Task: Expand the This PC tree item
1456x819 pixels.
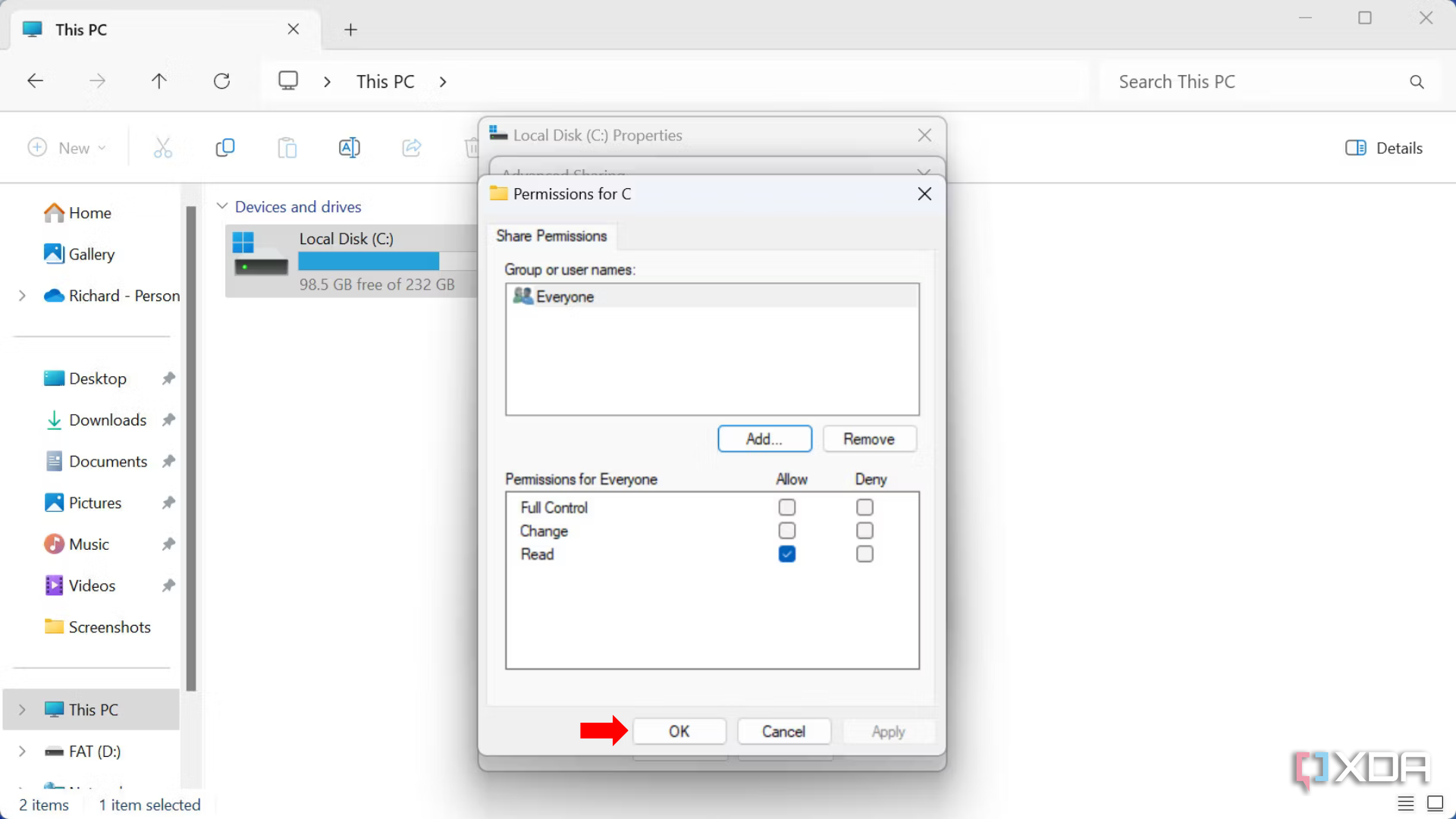Action: point(21,709)
